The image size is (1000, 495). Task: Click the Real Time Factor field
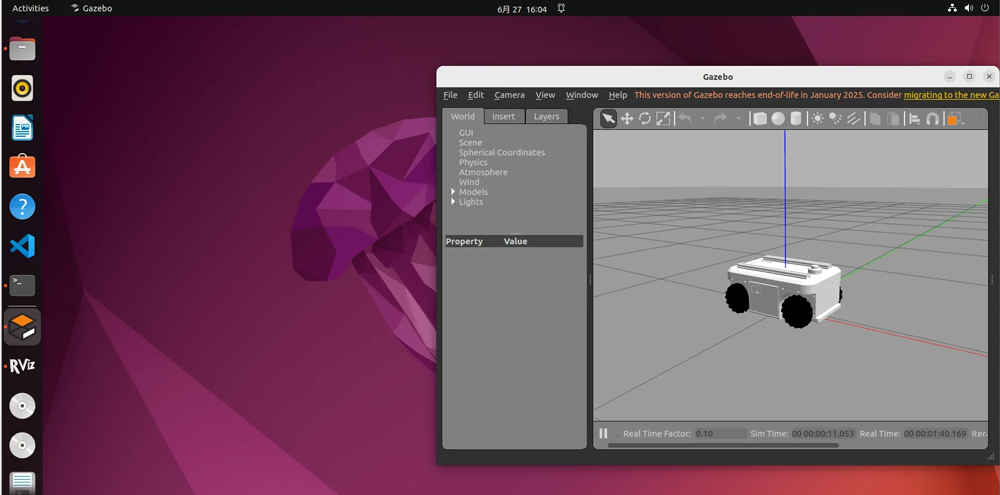(x=720, y=434)
